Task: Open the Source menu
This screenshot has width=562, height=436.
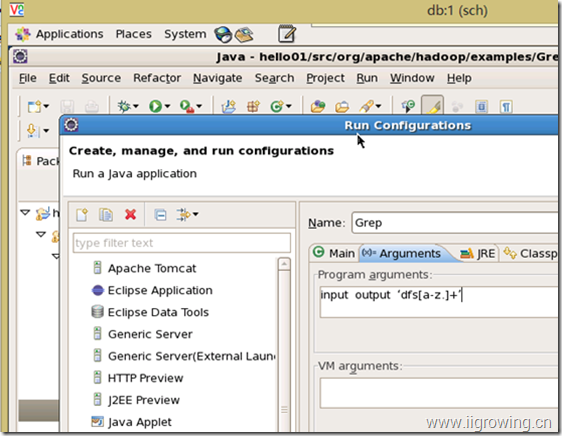Action: click(101, 78)
